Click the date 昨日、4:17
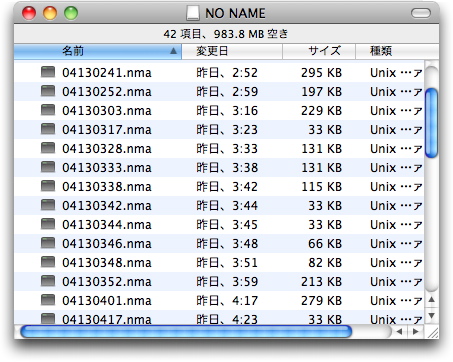This screenshot has height=362, width=453. point(227,301)
